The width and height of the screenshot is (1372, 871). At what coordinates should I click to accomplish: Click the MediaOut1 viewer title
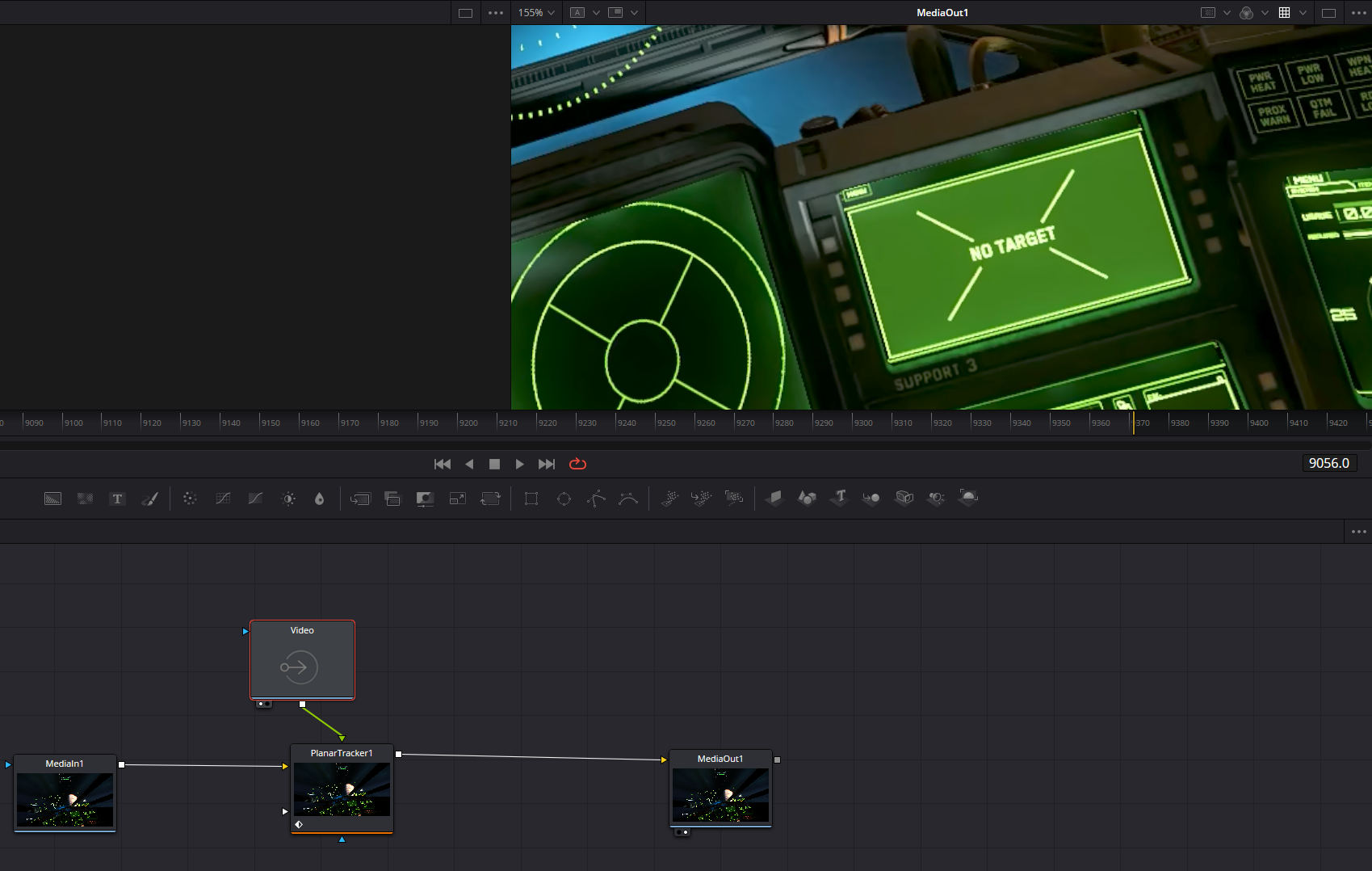pos(942,13)
